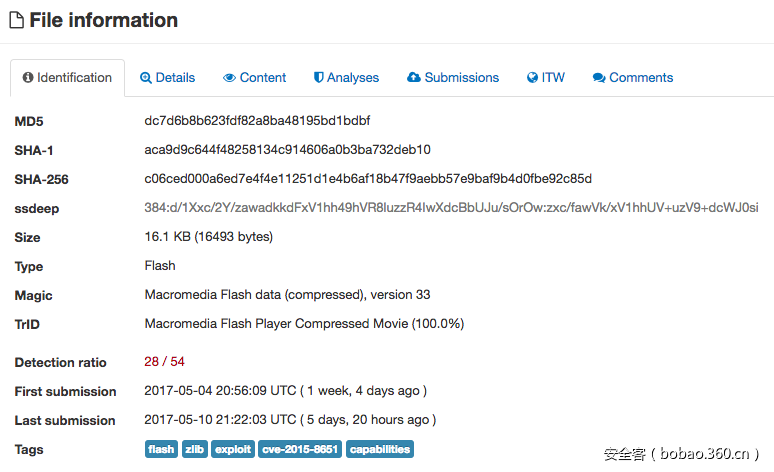Click the exploit tag
774x472 pixels.
coord(233,450)
